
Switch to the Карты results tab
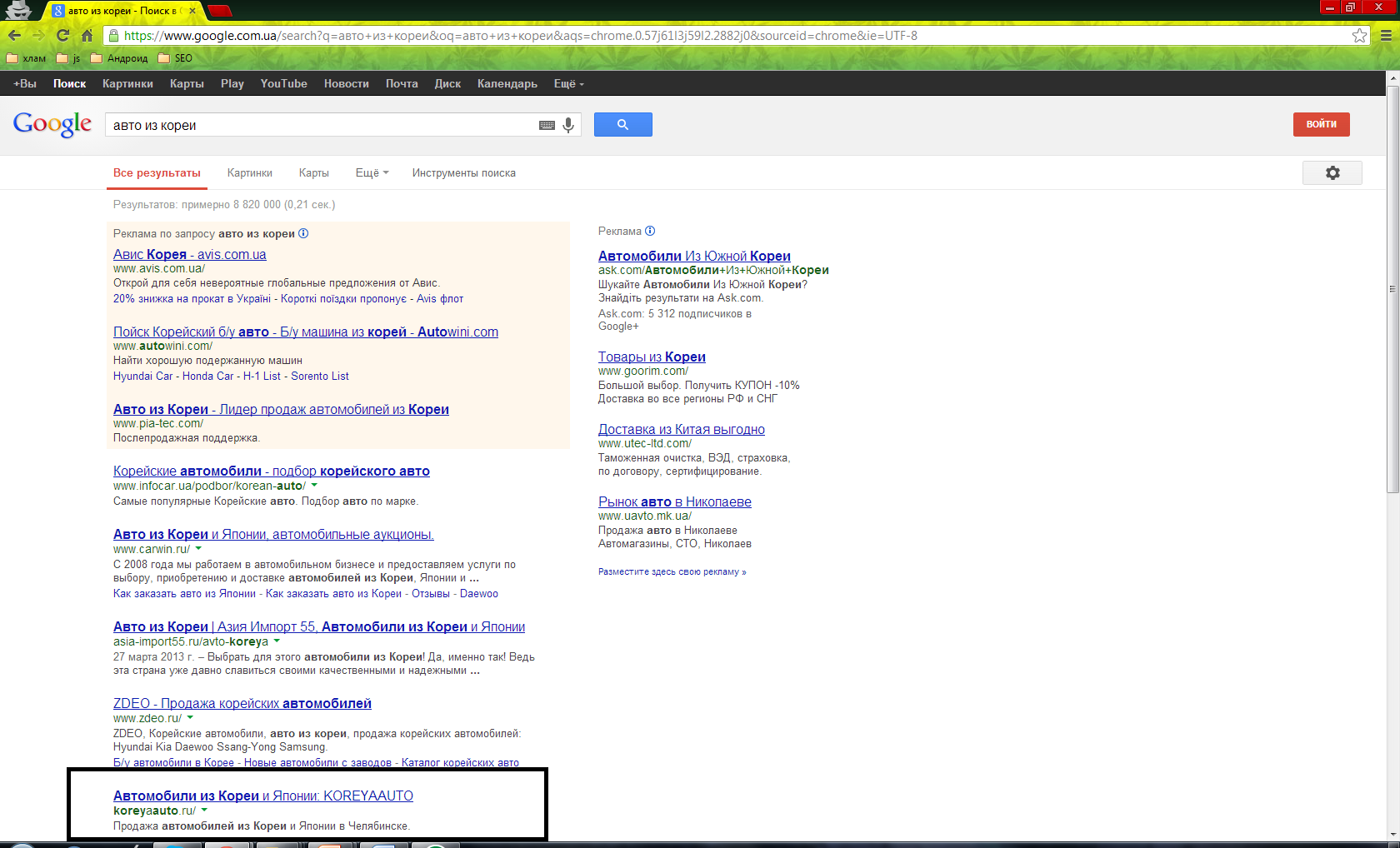click(x=314, y=172)
